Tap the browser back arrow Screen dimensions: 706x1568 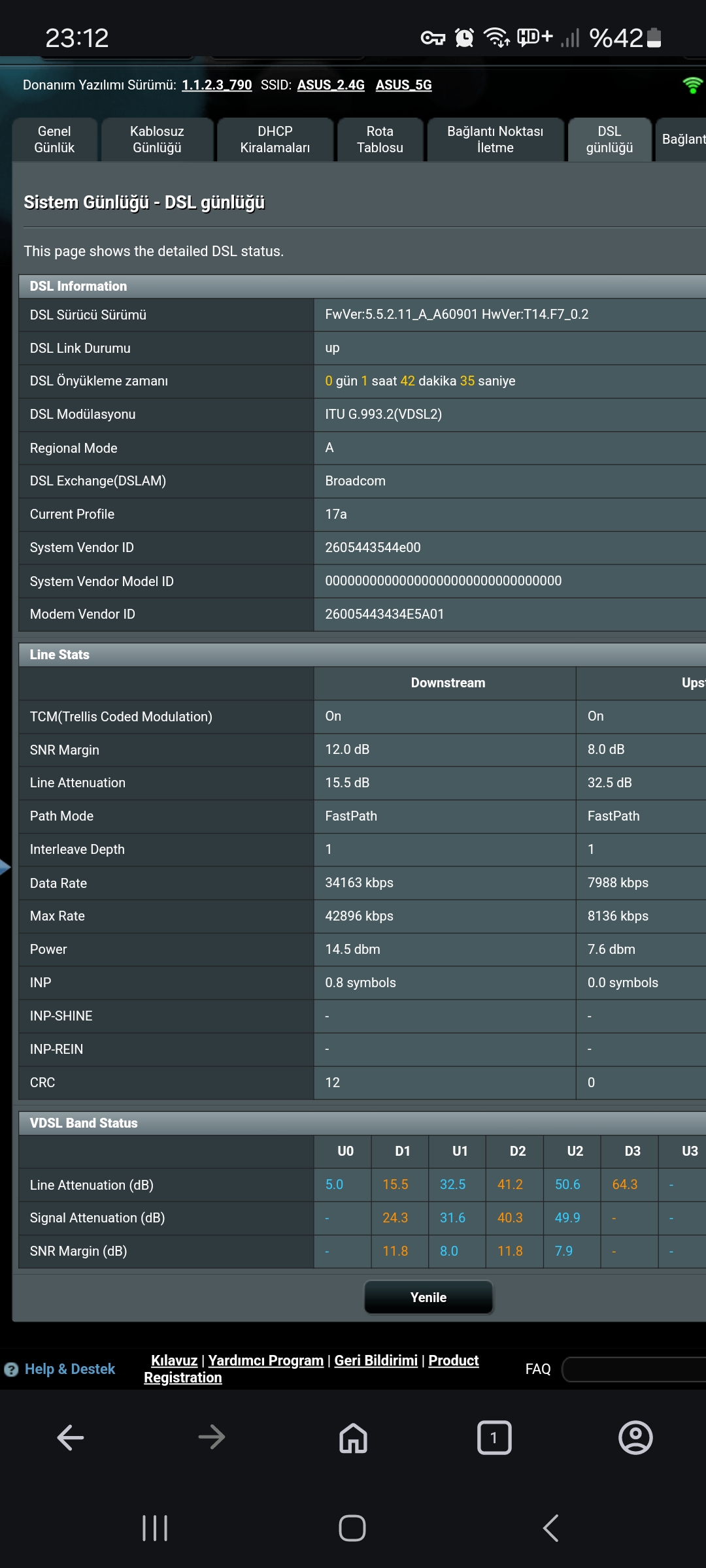click(71, 1437)
